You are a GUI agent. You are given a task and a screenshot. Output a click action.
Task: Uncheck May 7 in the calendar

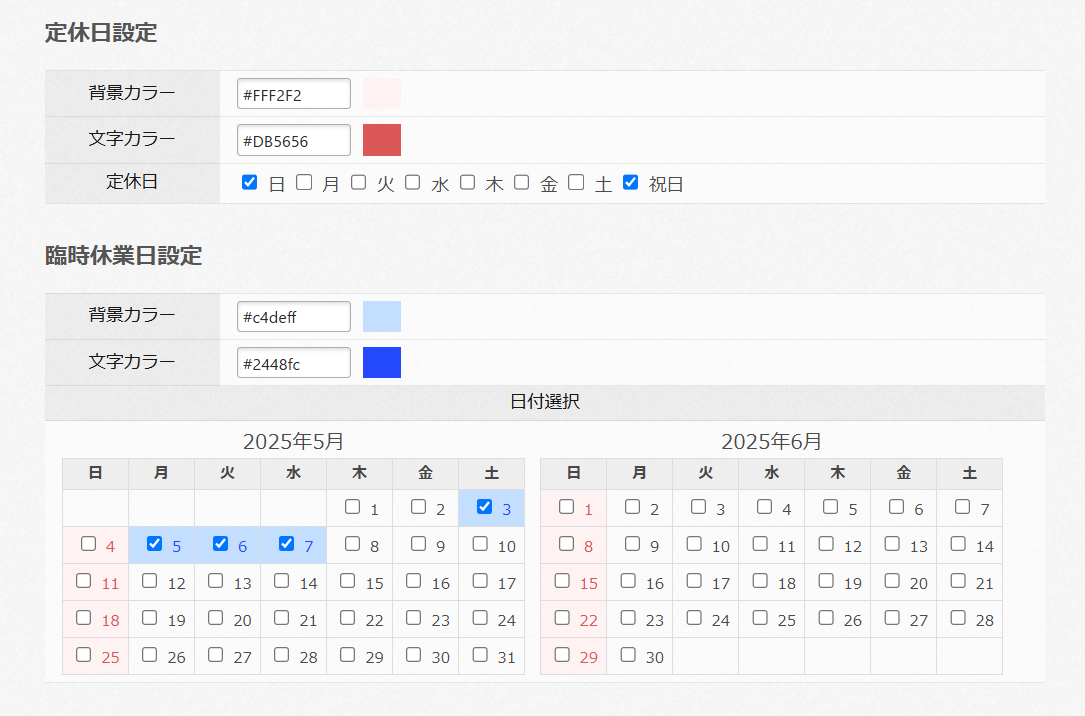(x=286, y=544)
